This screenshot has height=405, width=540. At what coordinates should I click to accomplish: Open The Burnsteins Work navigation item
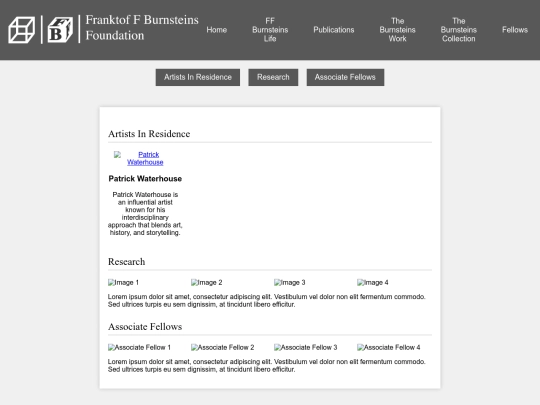tap(397, 30)
